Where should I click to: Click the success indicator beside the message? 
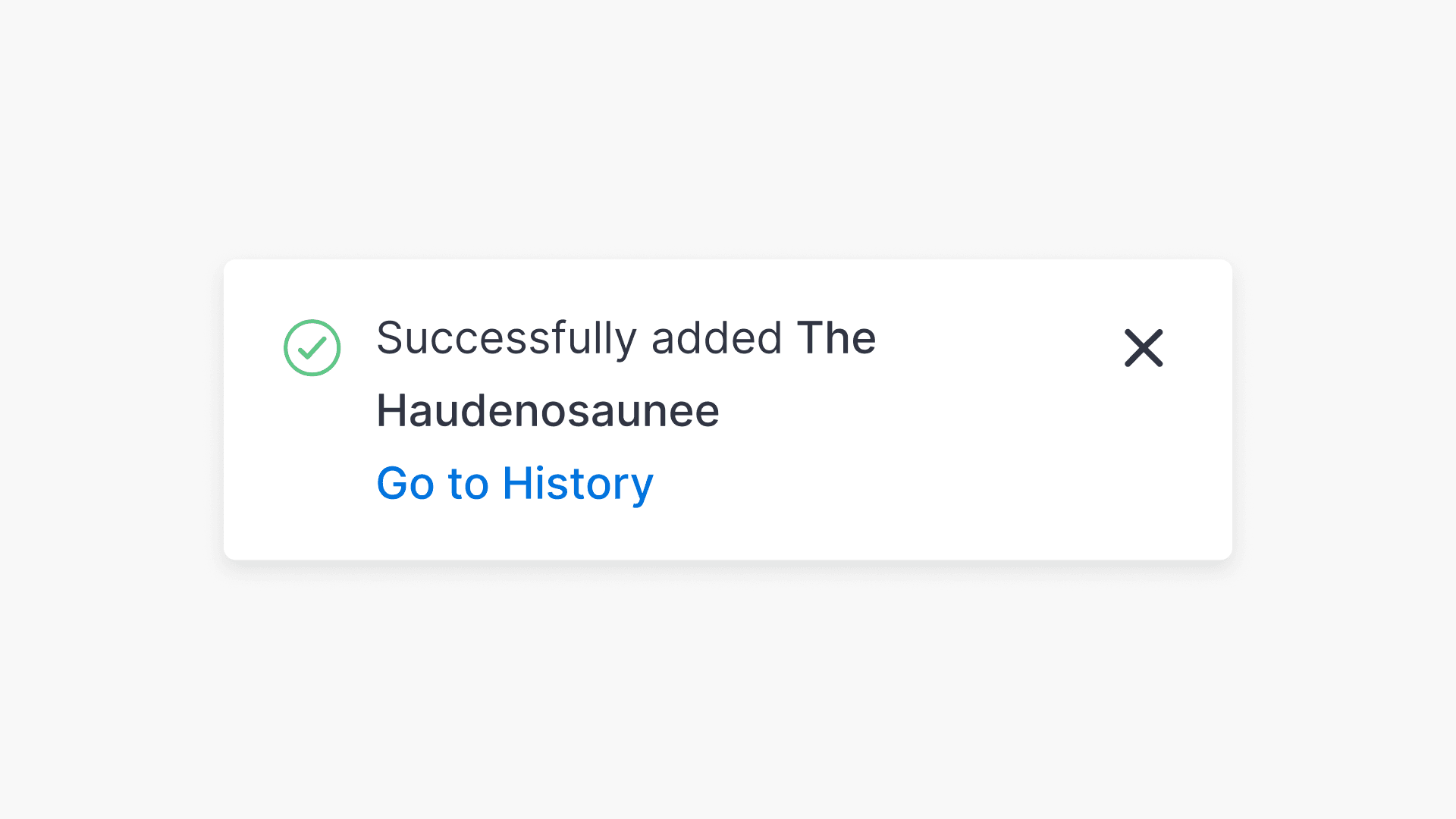(x=312, y=348)
